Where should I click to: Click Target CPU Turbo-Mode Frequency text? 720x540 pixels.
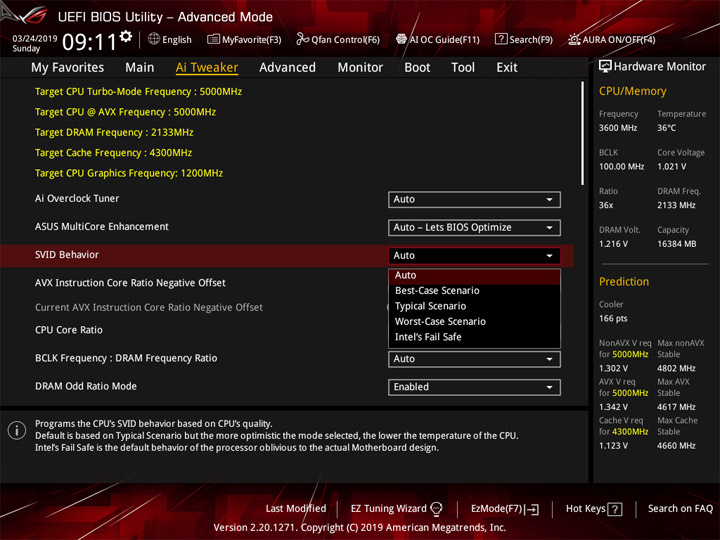coord(138,92)
